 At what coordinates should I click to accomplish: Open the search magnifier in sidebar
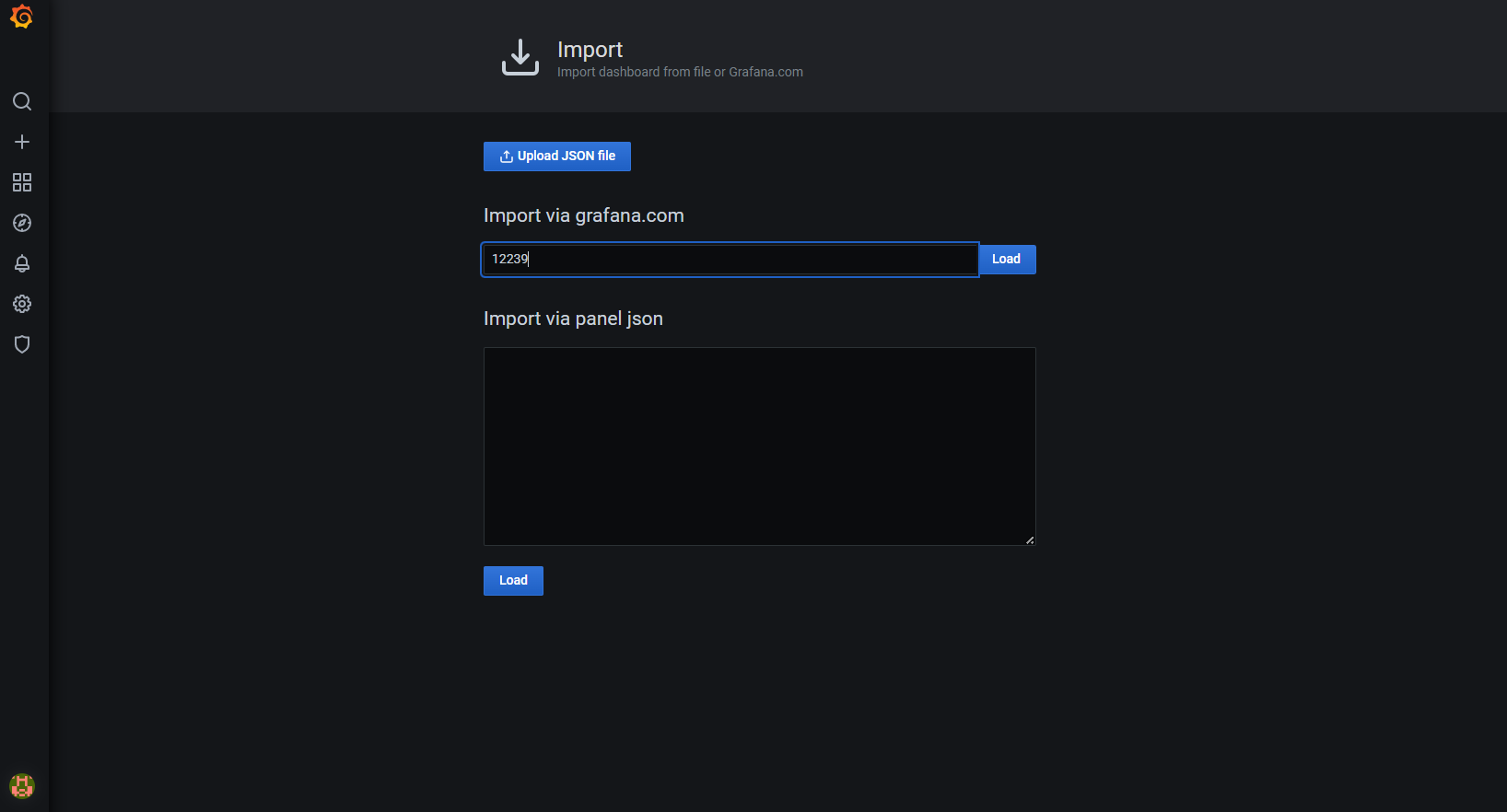pyautogui.click(x=22, y=101)
